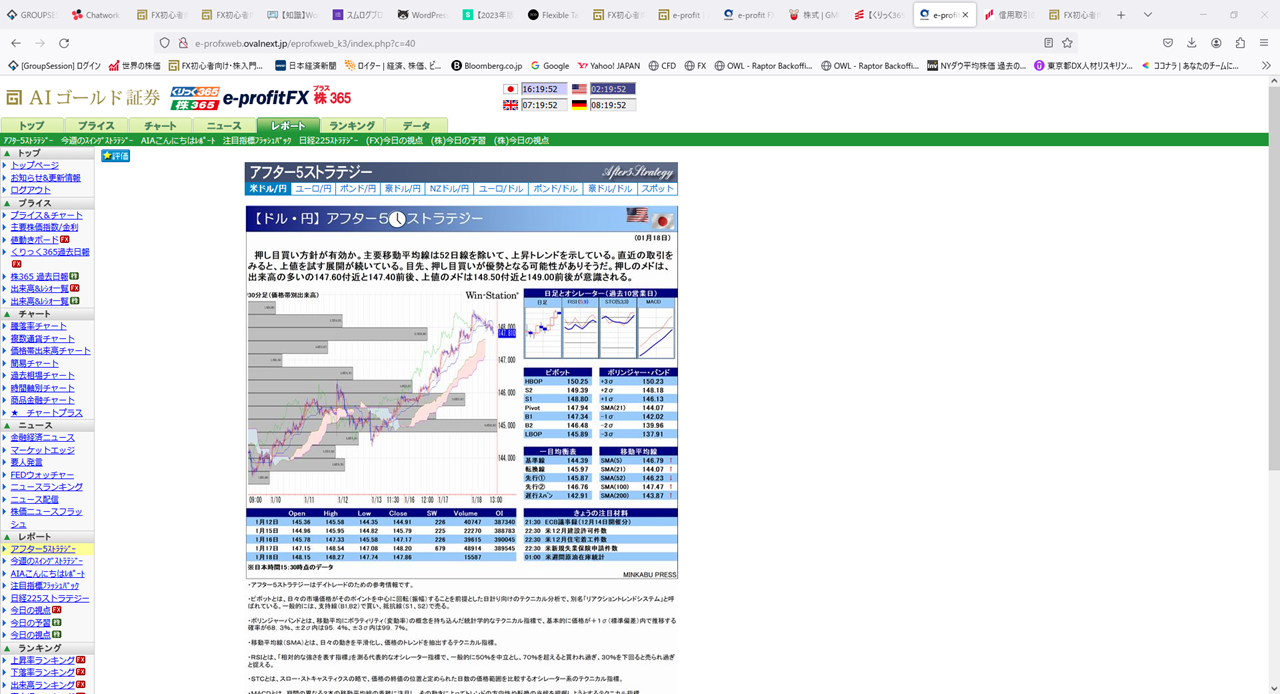Open 騰落率チャート sidebar link
This screenshot has width=1280, height=694.
(39, 326)
